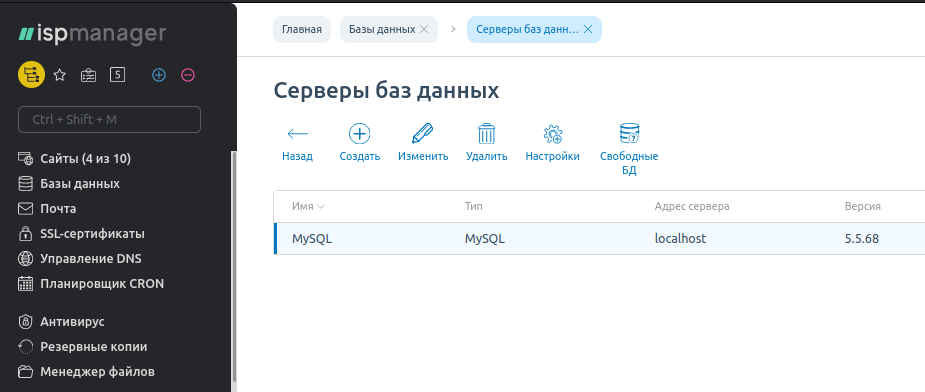925x392 pixels.
Task: Open Планировщик CRON menu item
Action: click(102, 283)
